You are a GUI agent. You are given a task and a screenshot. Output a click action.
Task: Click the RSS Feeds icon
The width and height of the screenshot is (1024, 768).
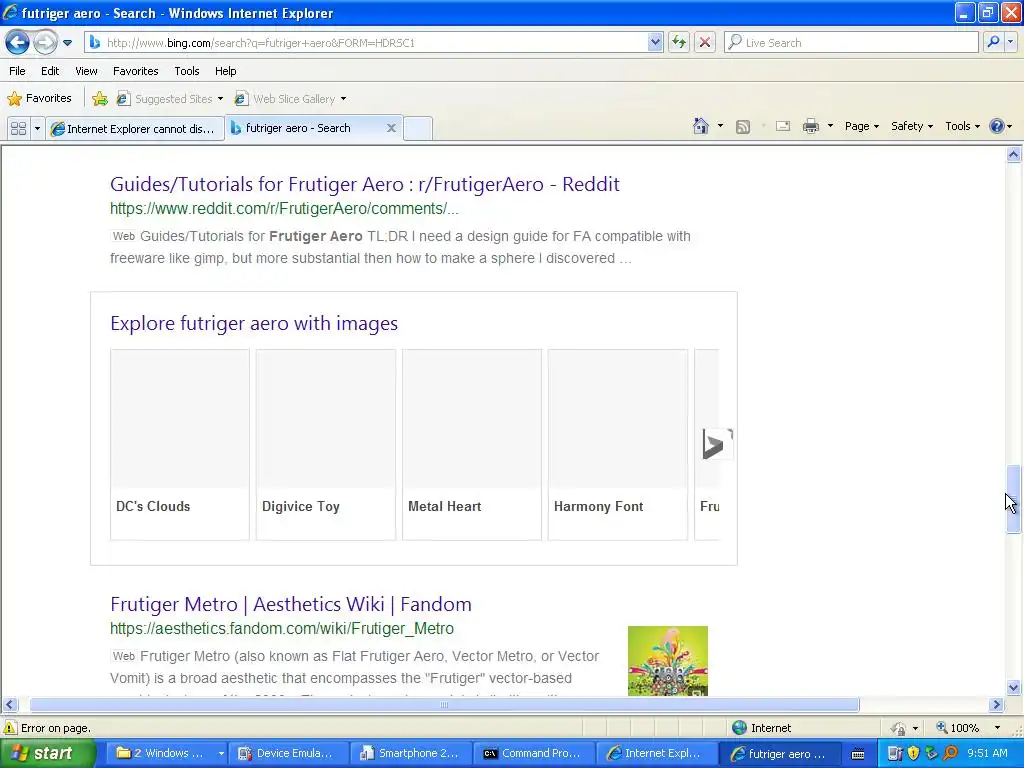[743, 127]
